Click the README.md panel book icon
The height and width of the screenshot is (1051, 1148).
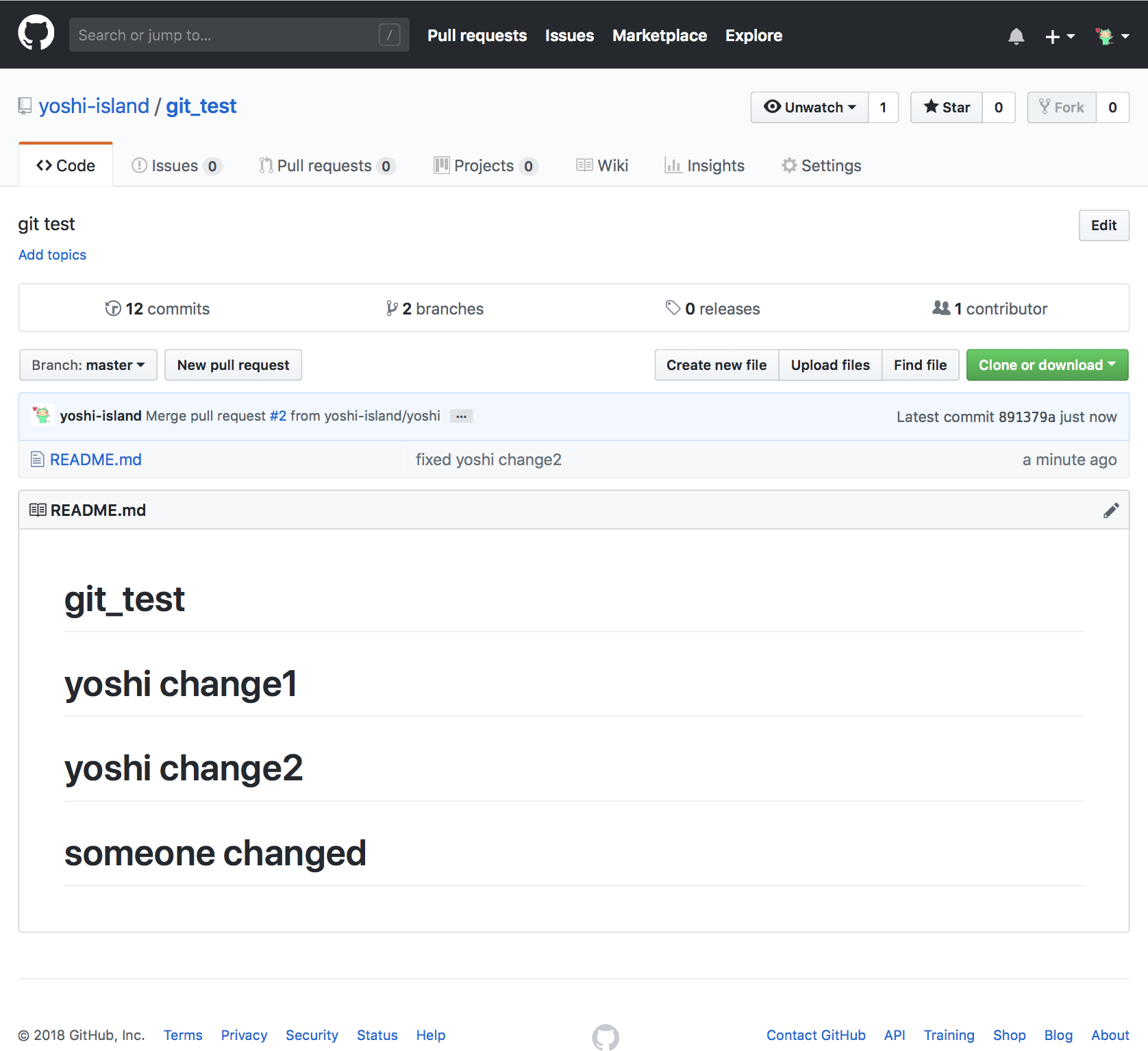[x=38, y=510]
